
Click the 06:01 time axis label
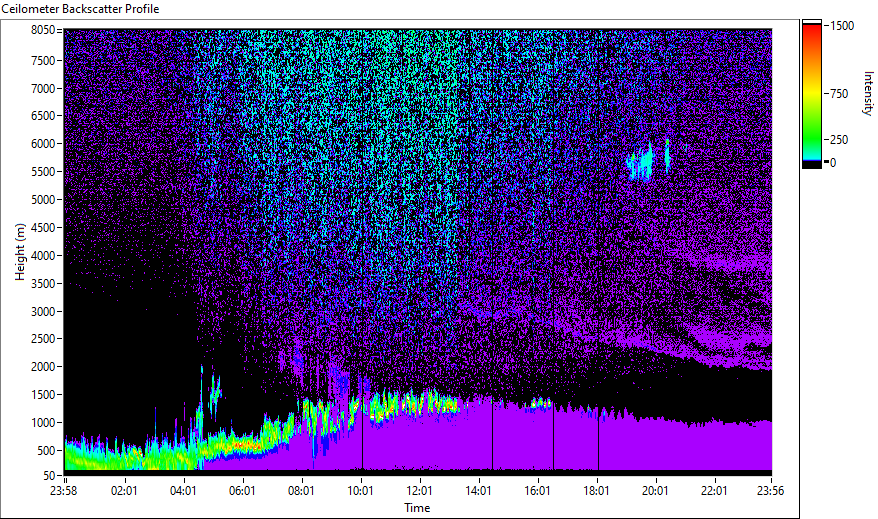point(242,491)
